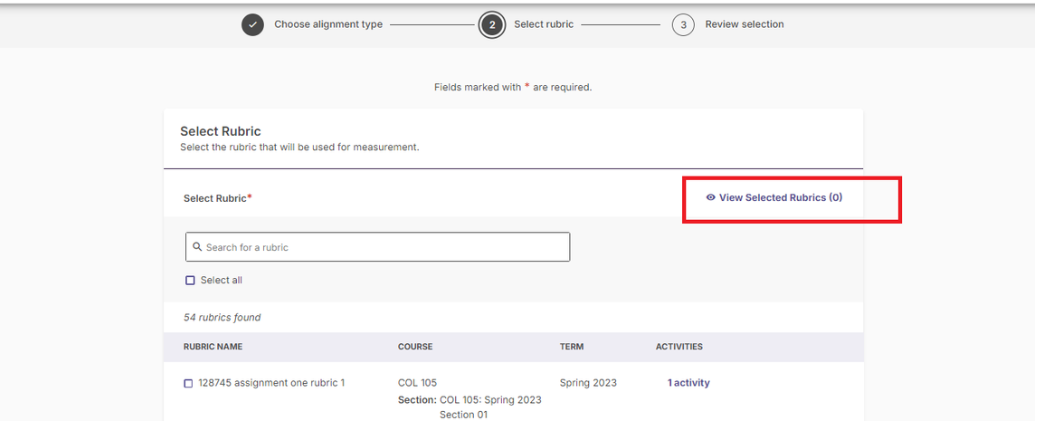Click the Spring 2023 term cell
Screen dimensions: 1040x430
click(x=588, y=383)
